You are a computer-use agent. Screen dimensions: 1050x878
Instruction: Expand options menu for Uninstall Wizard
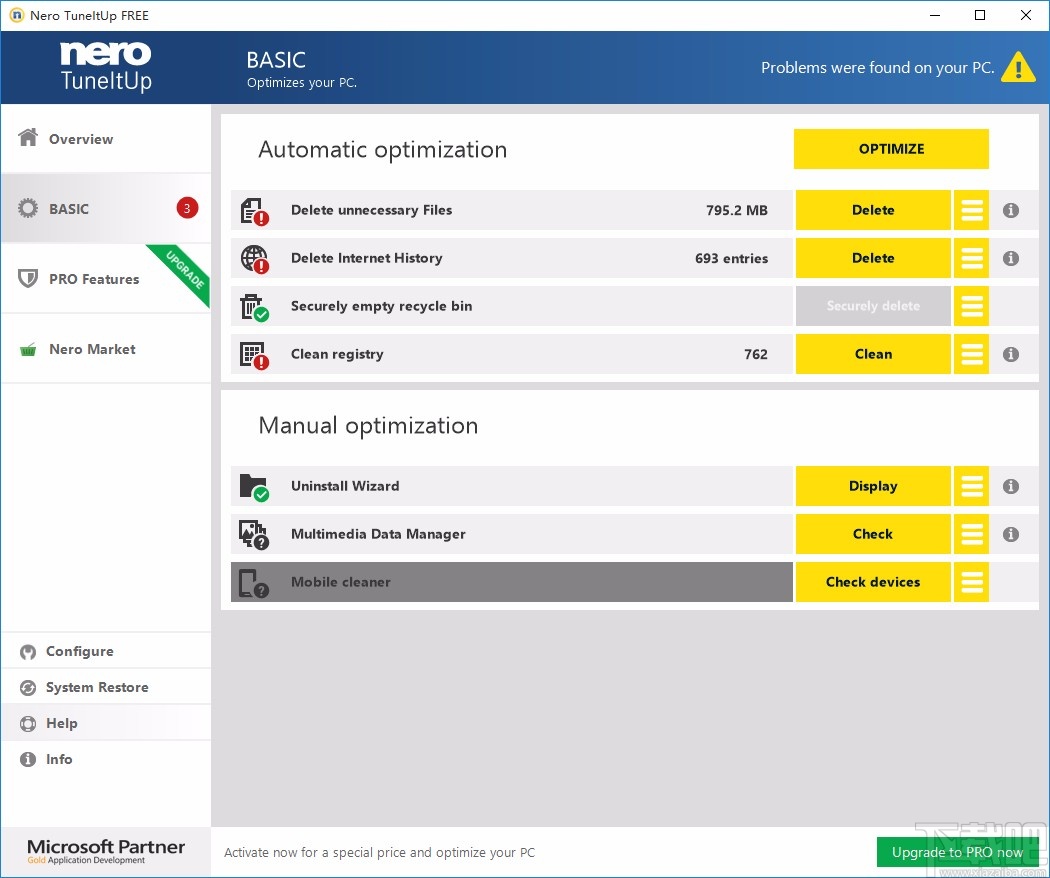972,486
